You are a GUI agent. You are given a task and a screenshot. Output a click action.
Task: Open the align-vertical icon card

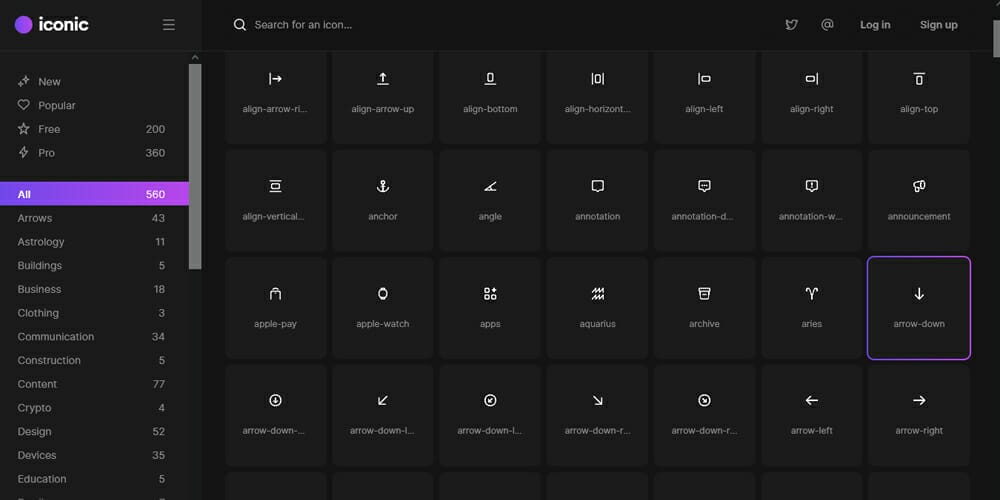click(276, 200)
